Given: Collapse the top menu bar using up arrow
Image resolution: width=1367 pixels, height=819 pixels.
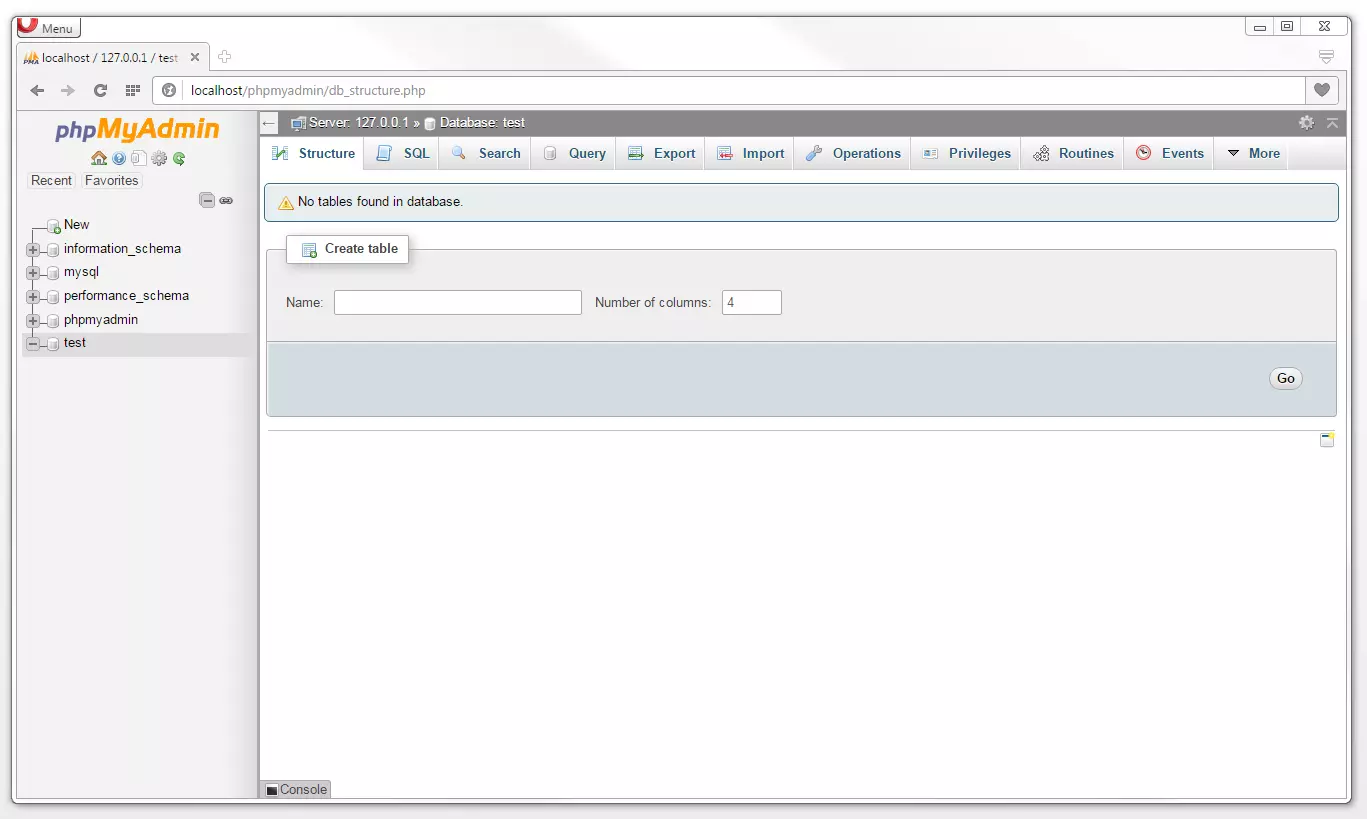Looking at the screenshot, I should pyautogui.click(x=1332, y=123).
